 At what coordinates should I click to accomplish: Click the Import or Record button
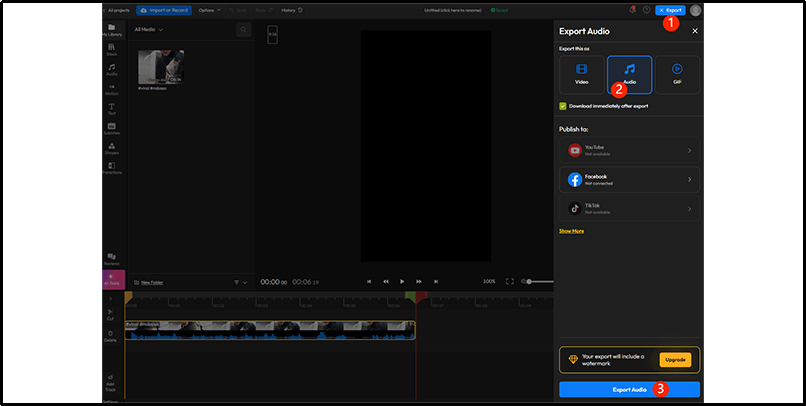164,10
